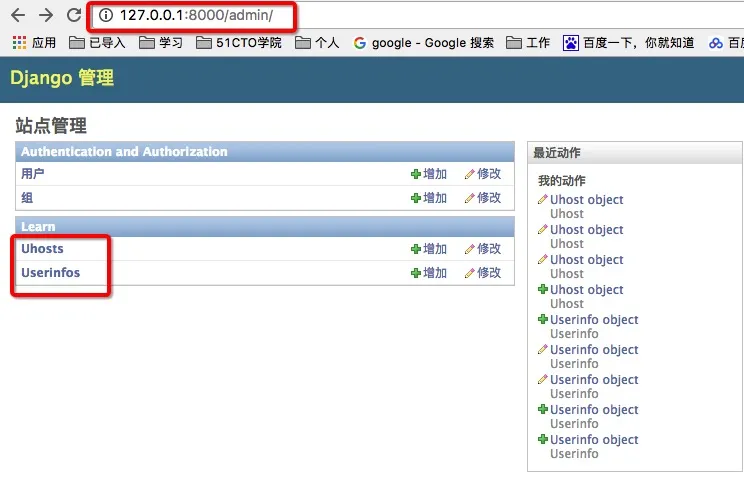
Task: Open the 个人 bookmark folder
Action: [x=317, y=43]
